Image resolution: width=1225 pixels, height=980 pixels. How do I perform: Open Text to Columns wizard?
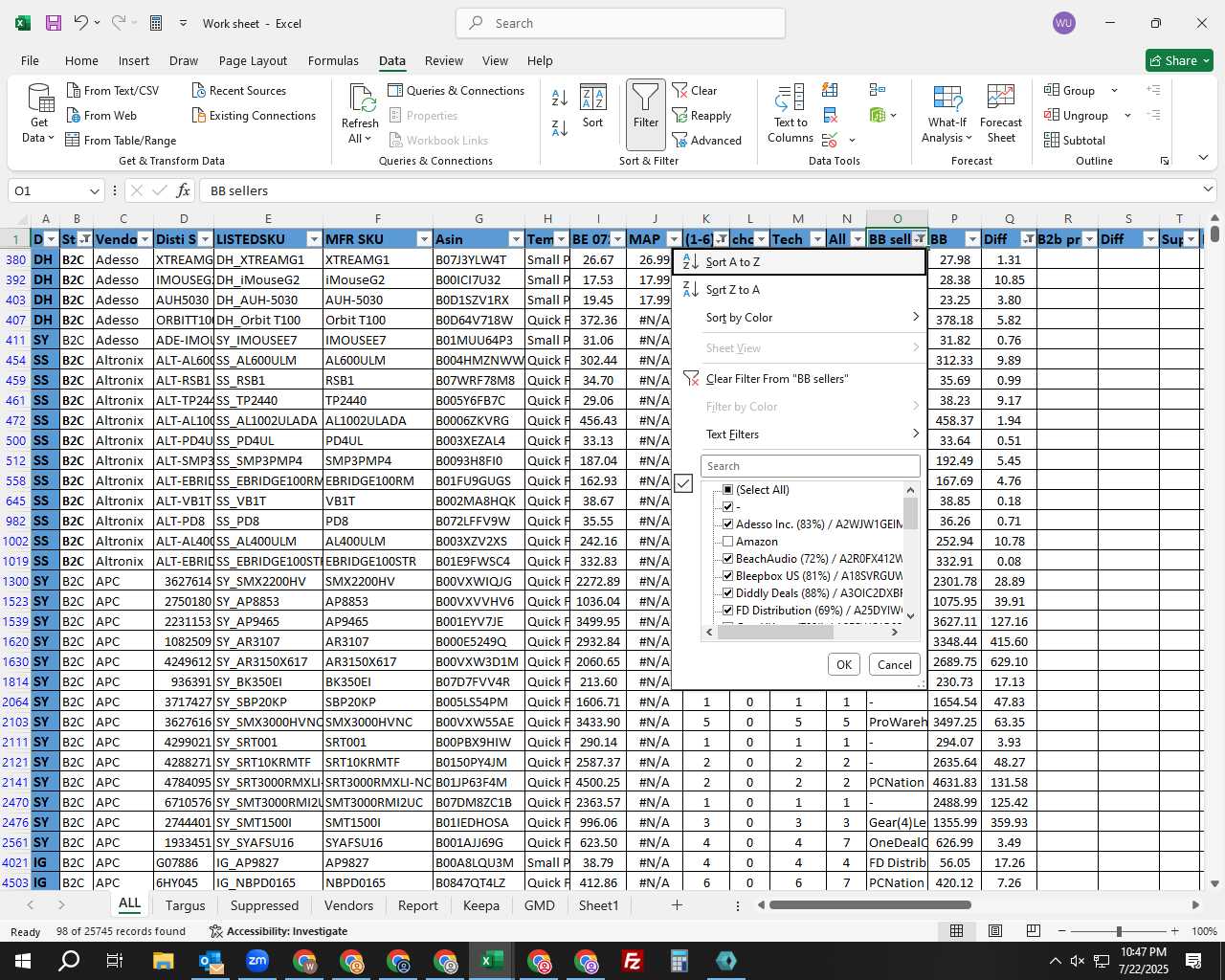[x=791, y=115]
